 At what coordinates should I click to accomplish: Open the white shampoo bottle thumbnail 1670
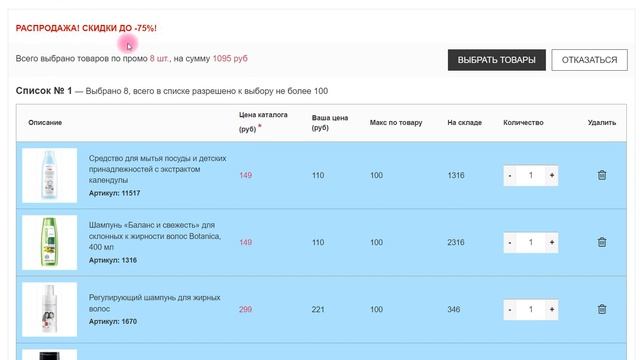pos(49,309)
